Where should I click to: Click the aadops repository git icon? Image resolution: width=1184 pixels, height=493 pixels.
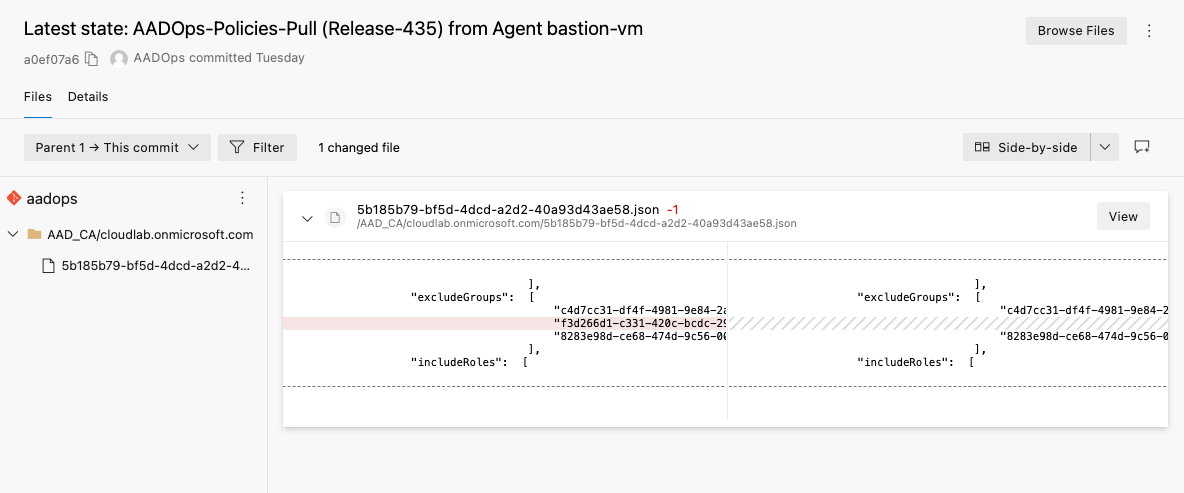point(14,199)
